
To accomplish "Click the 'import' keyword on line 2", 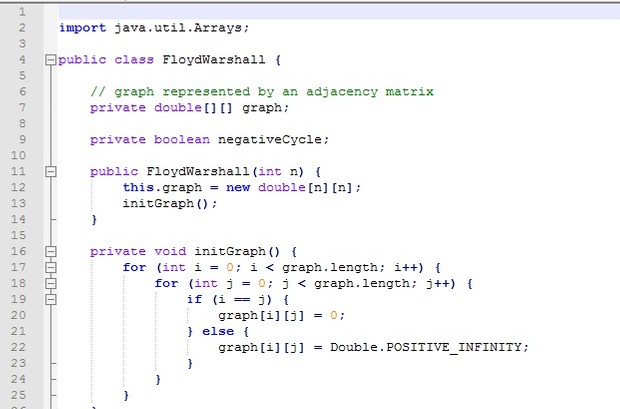I will pyautogui.click(x=83, y=28).
